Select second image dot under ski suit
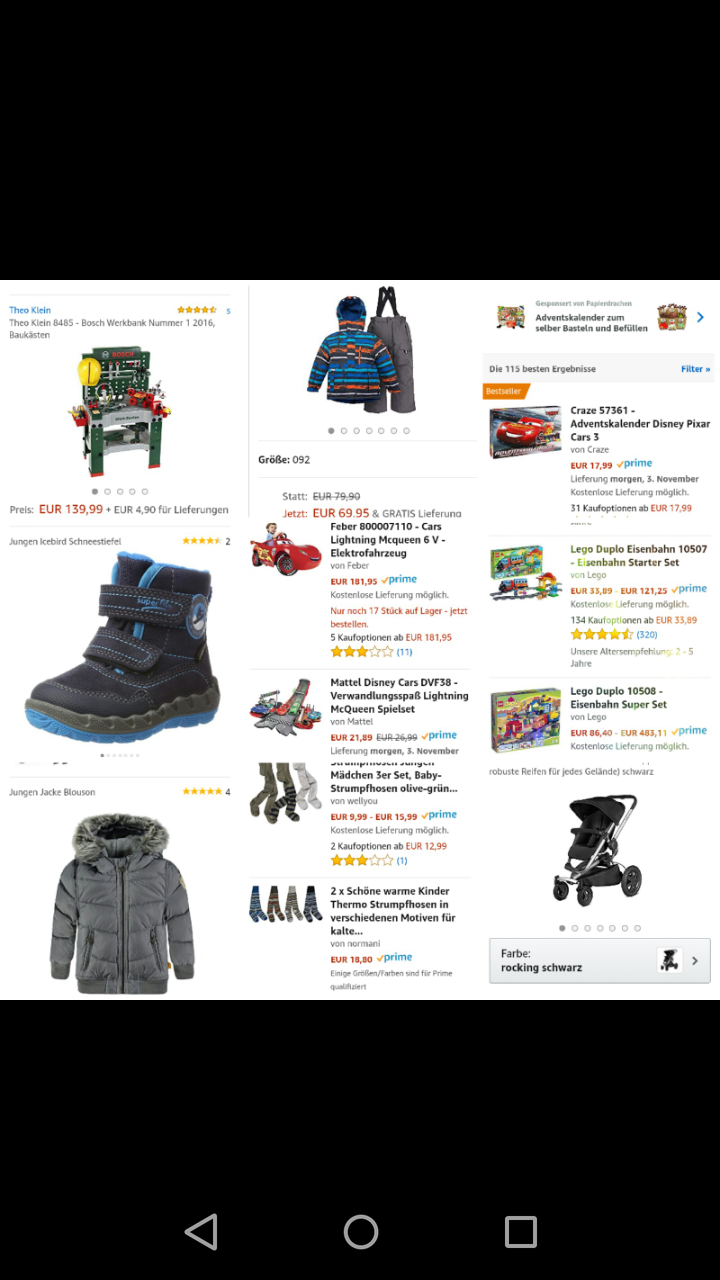Viewport: 720px width, 1280px height. click(x=344, y=431)
